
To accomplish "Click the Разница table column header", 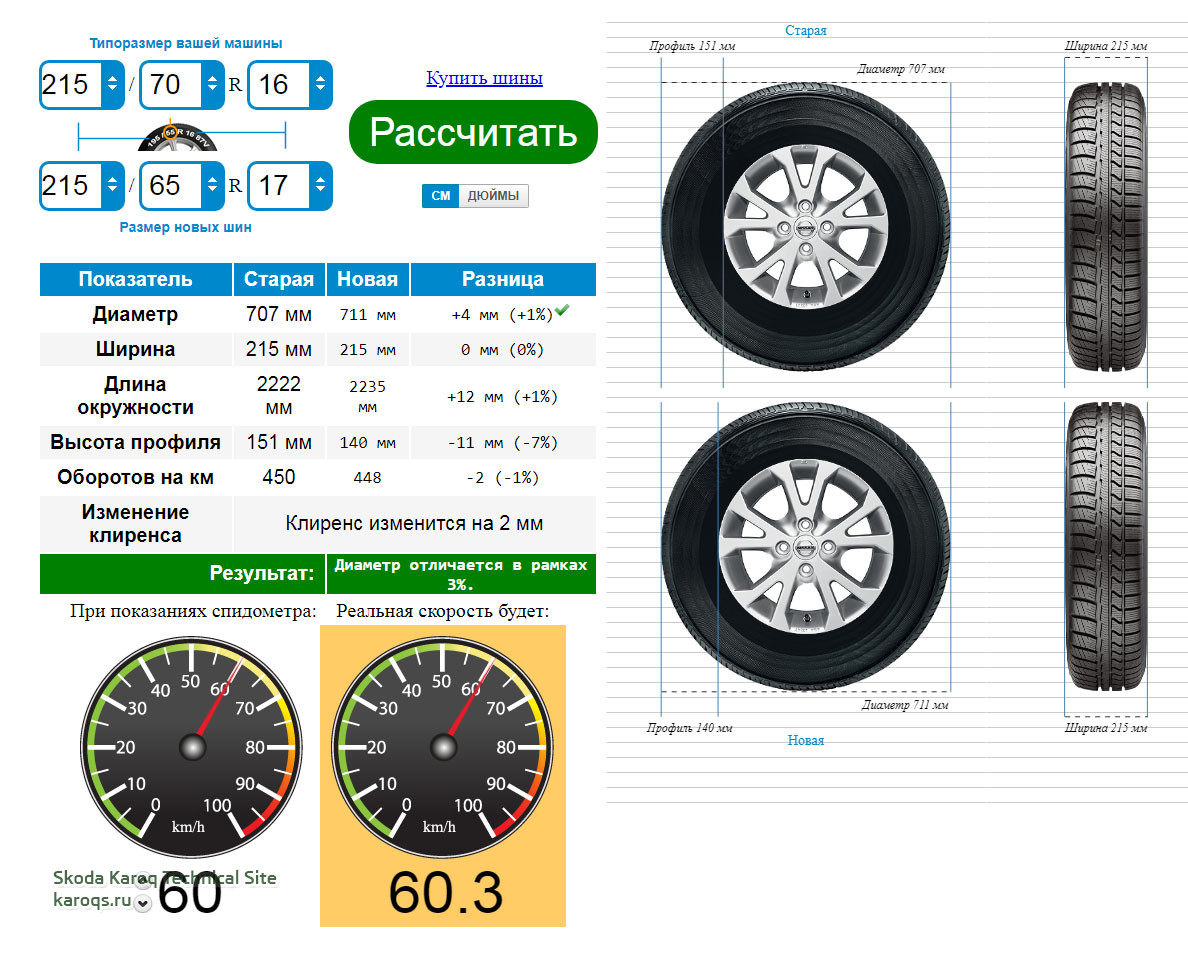I will click(502, 280).
